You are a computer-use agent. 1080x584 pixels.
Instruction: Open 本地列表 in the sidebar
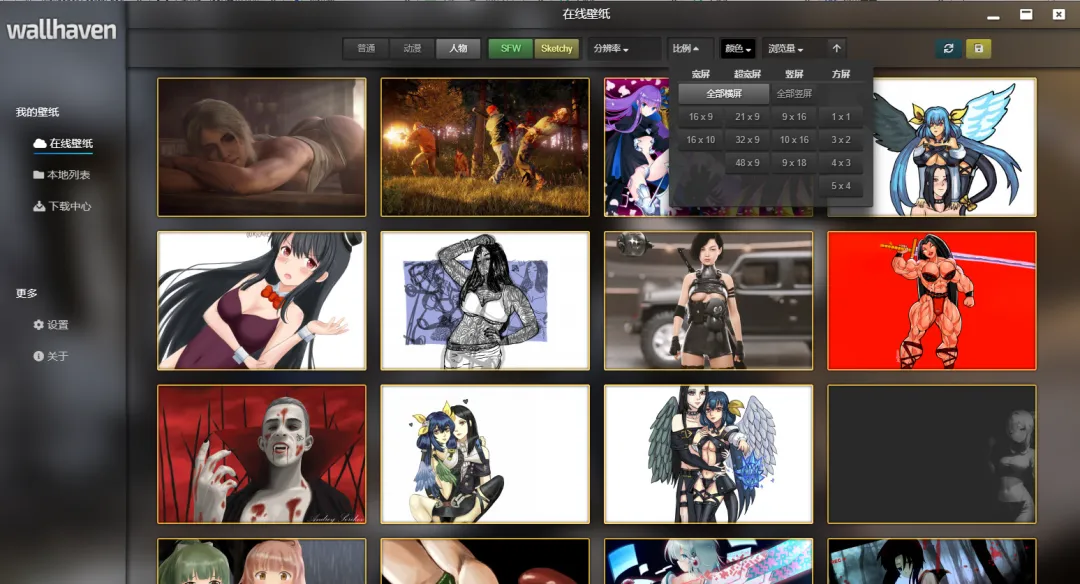tap(62, 175)
